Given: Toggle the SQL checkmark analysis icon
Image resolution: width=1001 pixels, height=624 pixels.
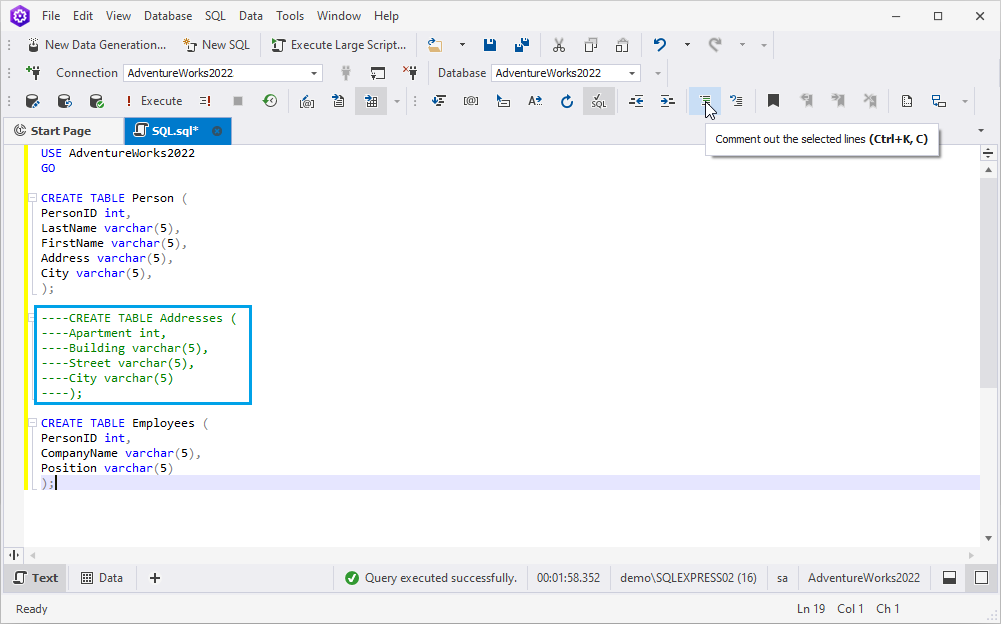Looking at the screenshot, I should click(599, 101).
